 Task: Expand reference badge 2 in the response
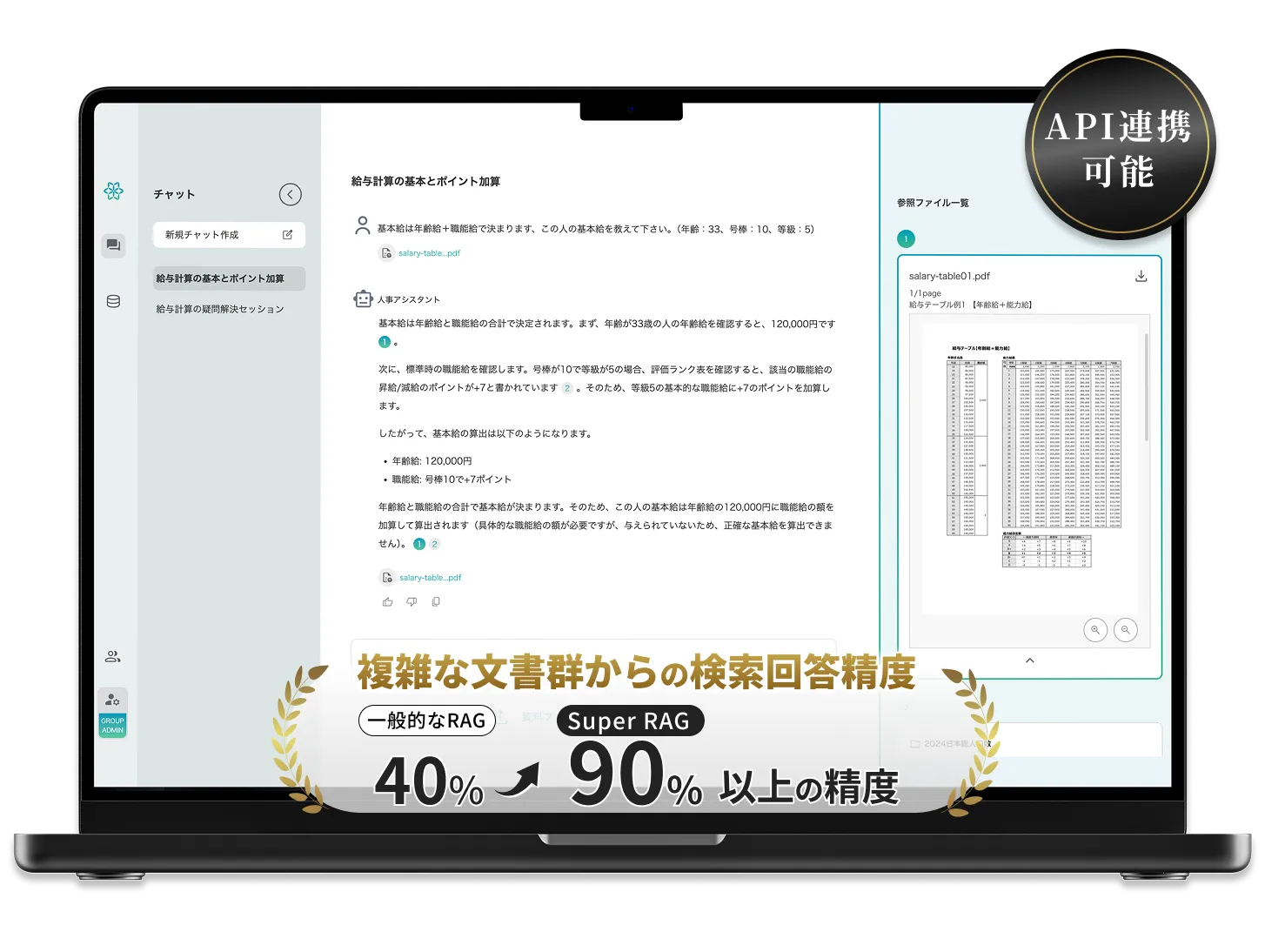point(565,389)
